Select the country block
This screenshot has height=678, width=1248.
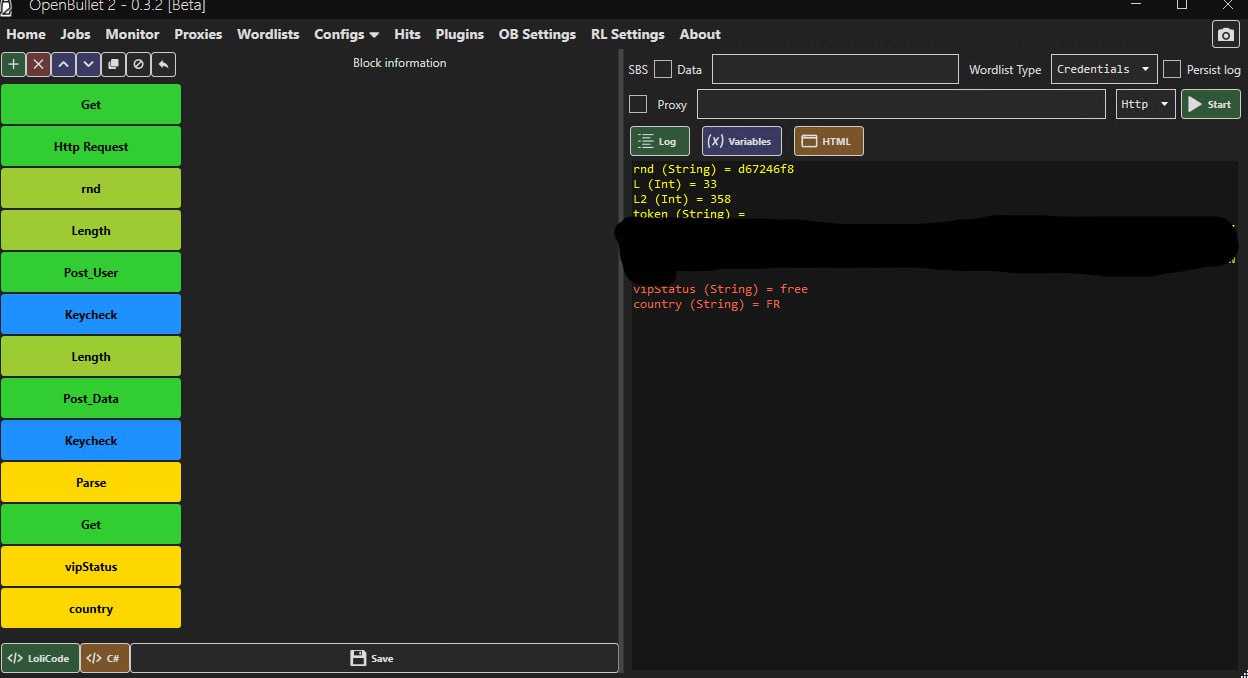click(x=91, y=608)
